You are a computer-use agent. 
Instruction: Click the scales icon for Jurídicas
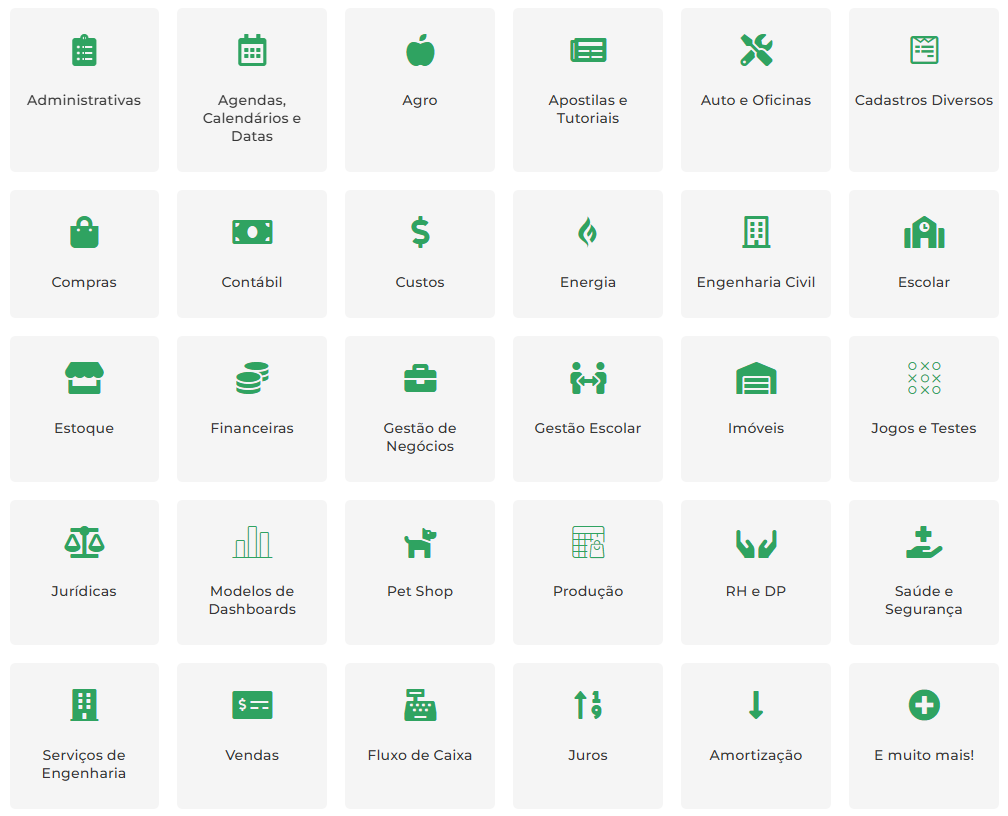84,542
